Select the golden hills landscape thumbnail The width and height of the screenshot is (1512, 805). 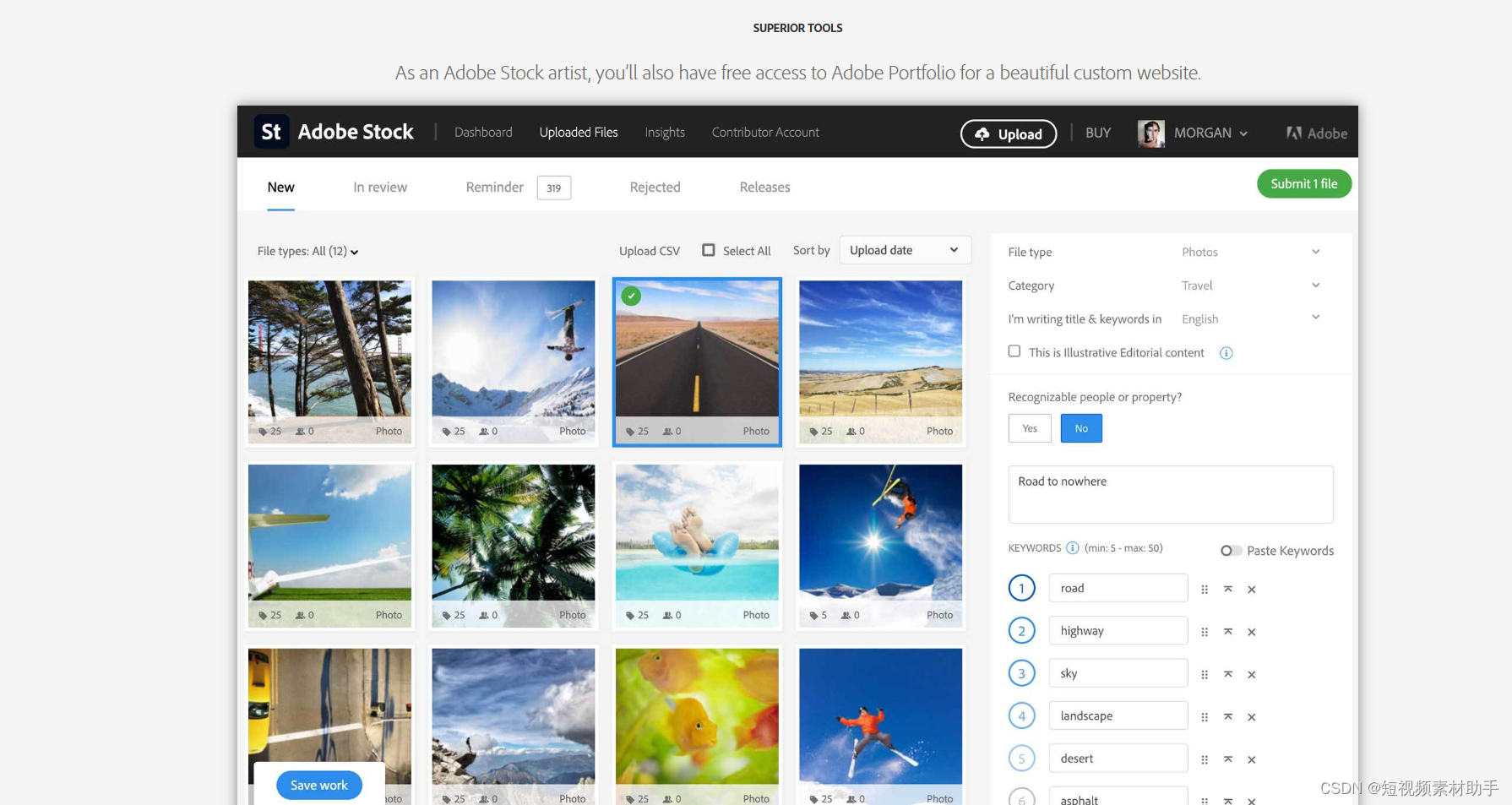tap(880, 362)
